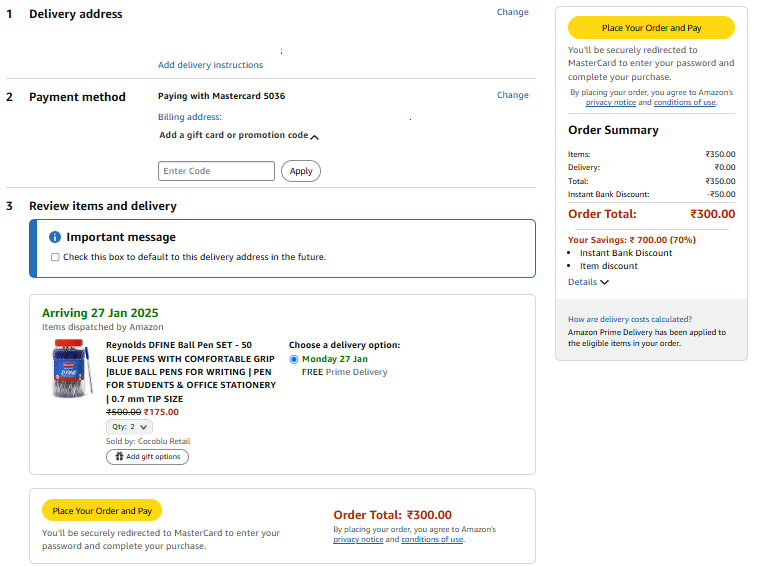Image resolution: width=758 pixels, height=566 pixels.
Task: Apply the promotion code
Action: coord(301,171)
